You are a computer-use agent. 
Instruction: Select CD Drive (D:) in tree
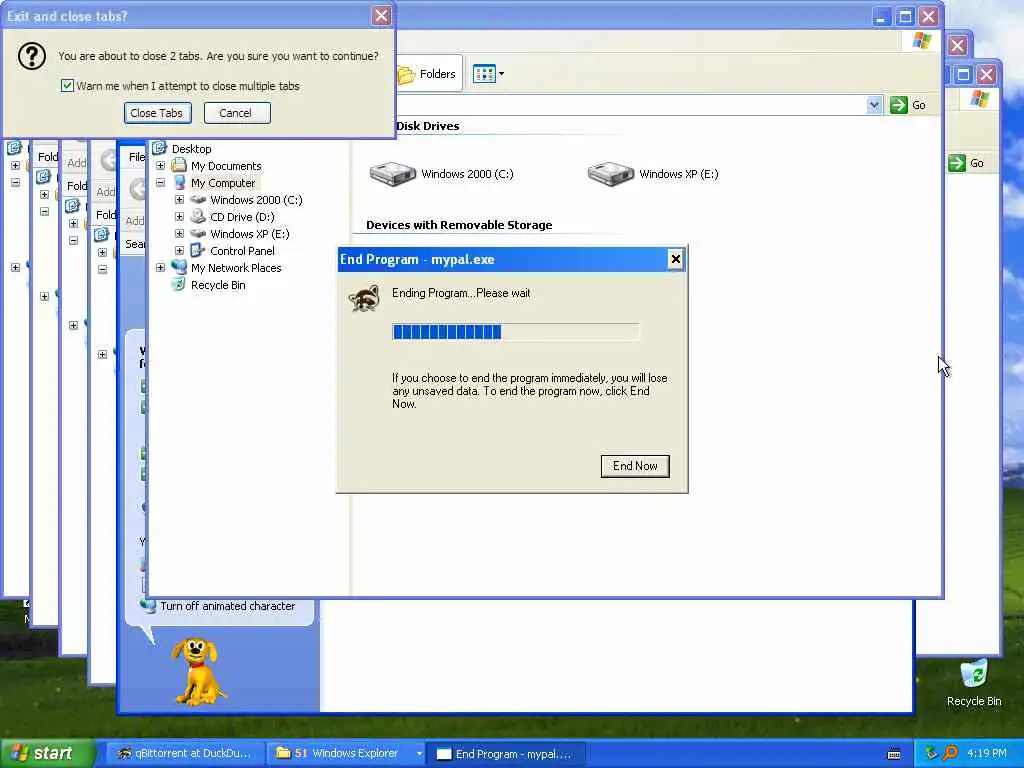[x=242, y=217]
